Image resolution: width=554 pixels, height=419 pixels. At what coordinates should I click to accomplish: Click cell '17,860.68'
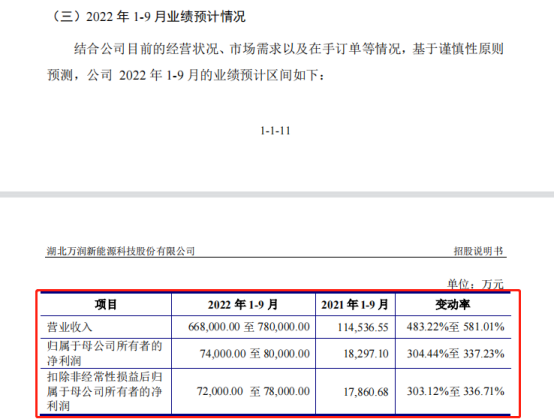click(x=366, y=392)
